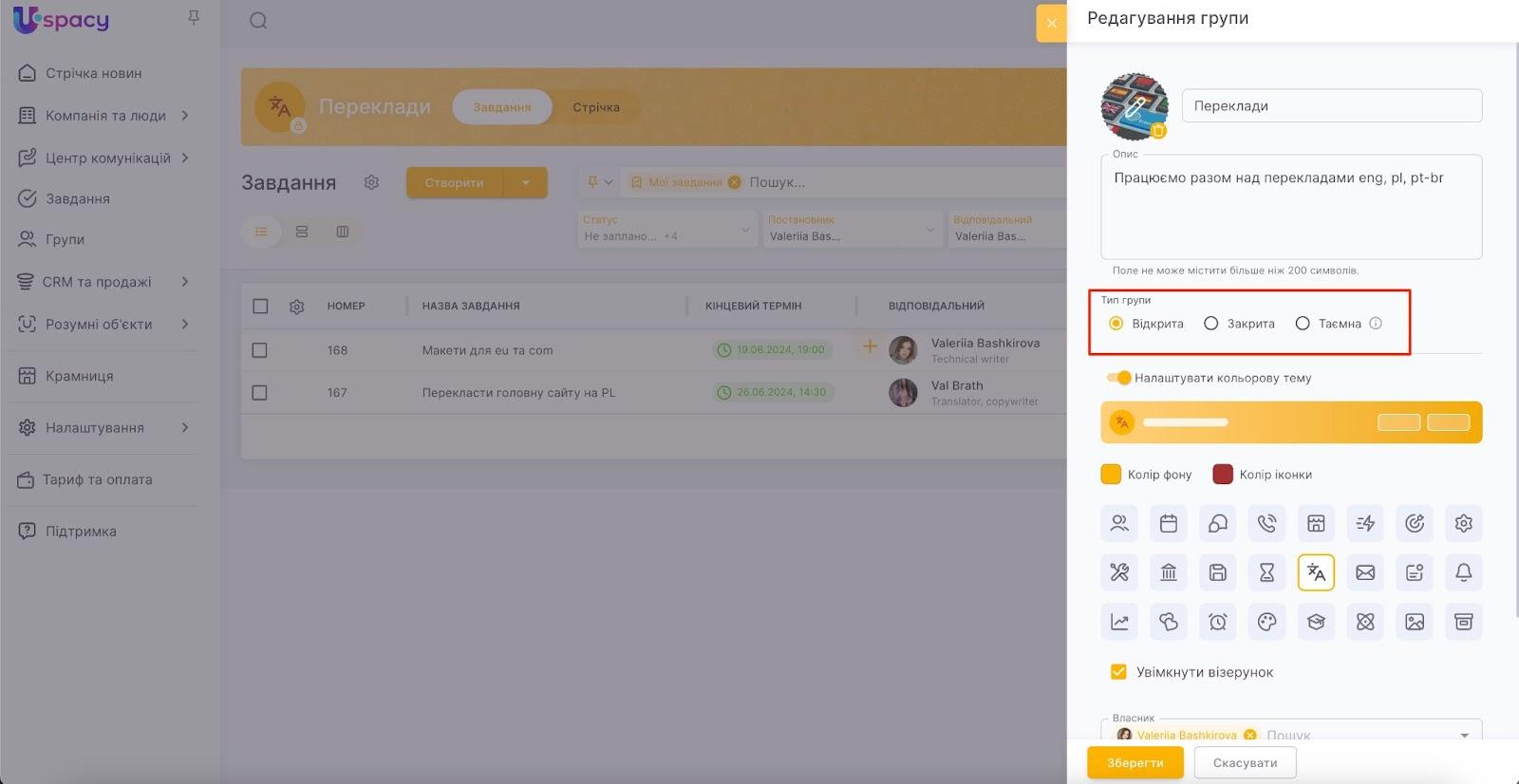1519x784 pixels.
Task: Expand Компанія та люди sidebar menu
Action: 185,116
